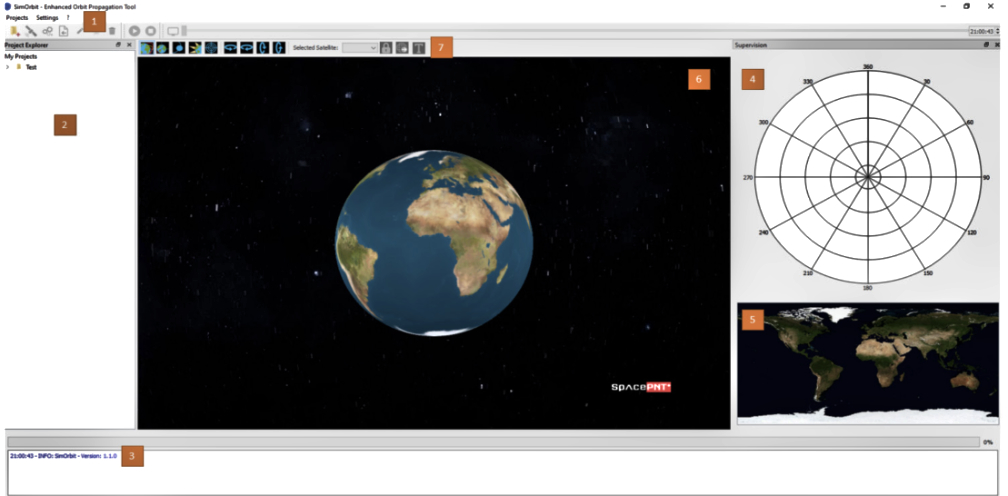Screen dimensions: 1008x496
Task: Start simulation with the play button
Action: pos(135,31)
